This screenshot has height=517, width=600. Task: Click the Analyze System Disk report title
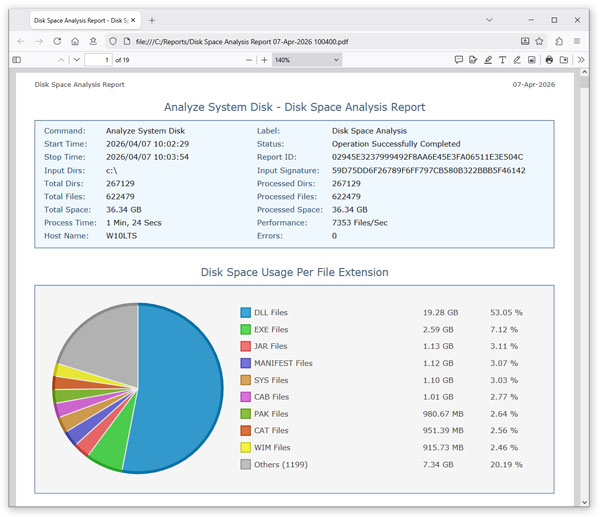(295, 107)
